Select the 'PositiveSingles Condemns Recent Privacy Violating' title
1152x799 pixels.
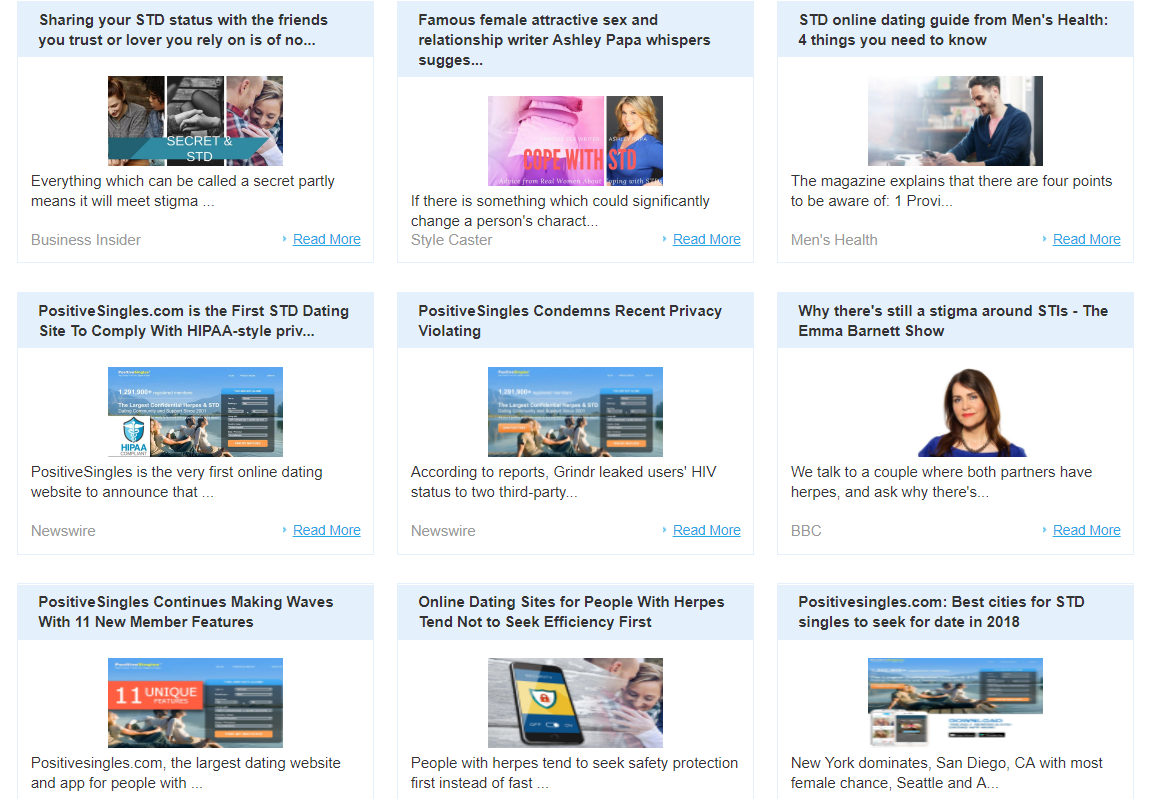(x=570, y=321)
